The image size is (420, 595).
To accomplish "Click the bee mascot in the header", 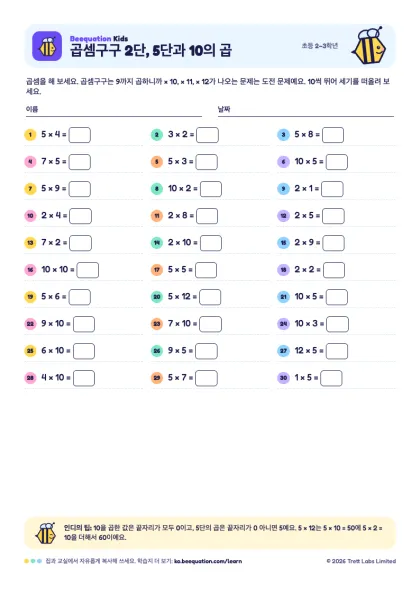I will (369, 46).
